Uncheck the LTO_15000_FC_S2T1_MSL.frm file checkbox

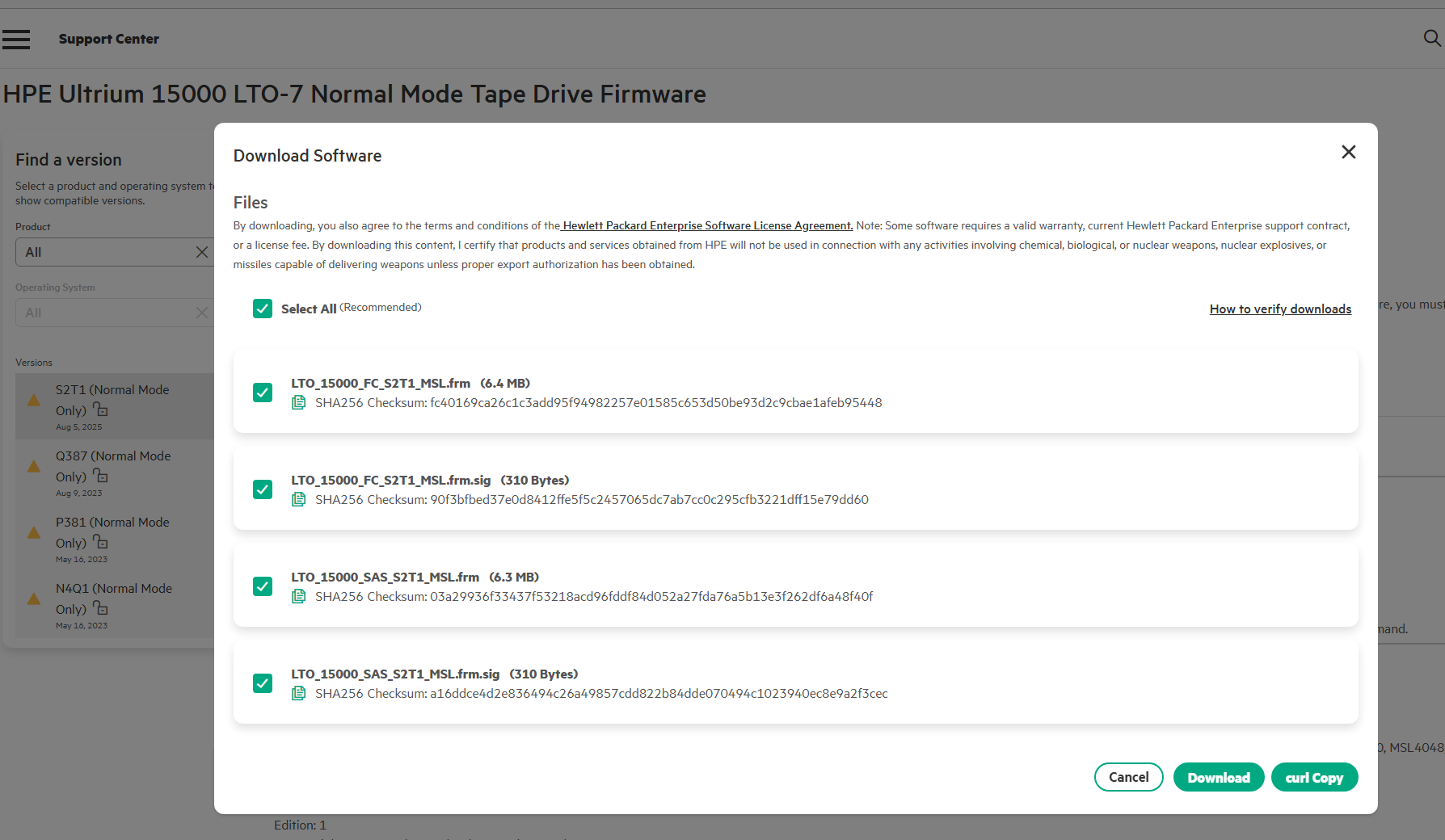pyautogui.click(x=263, y=393)
